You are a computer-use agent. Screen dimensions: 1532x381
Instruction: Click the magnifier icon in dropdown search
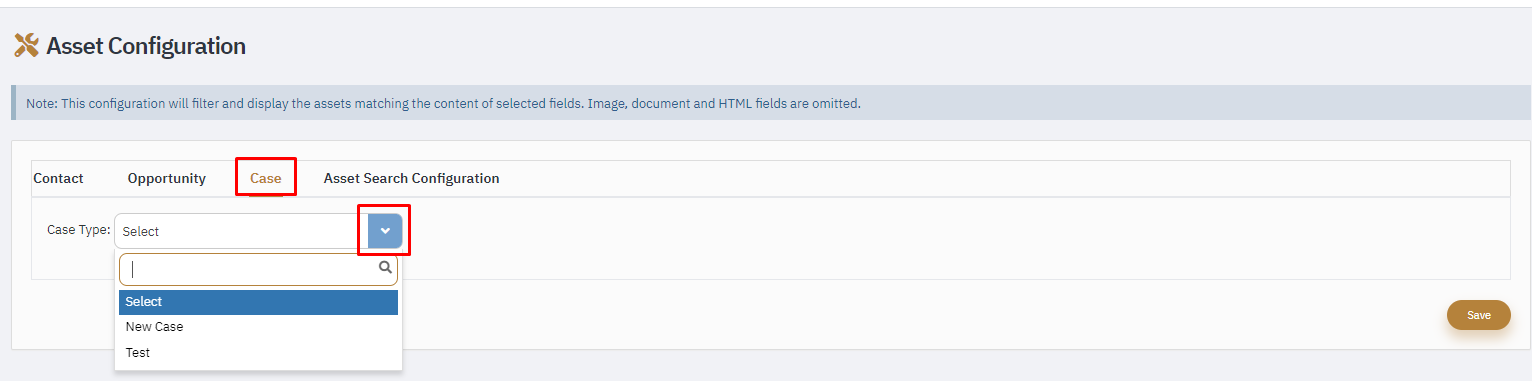(385, 268)
